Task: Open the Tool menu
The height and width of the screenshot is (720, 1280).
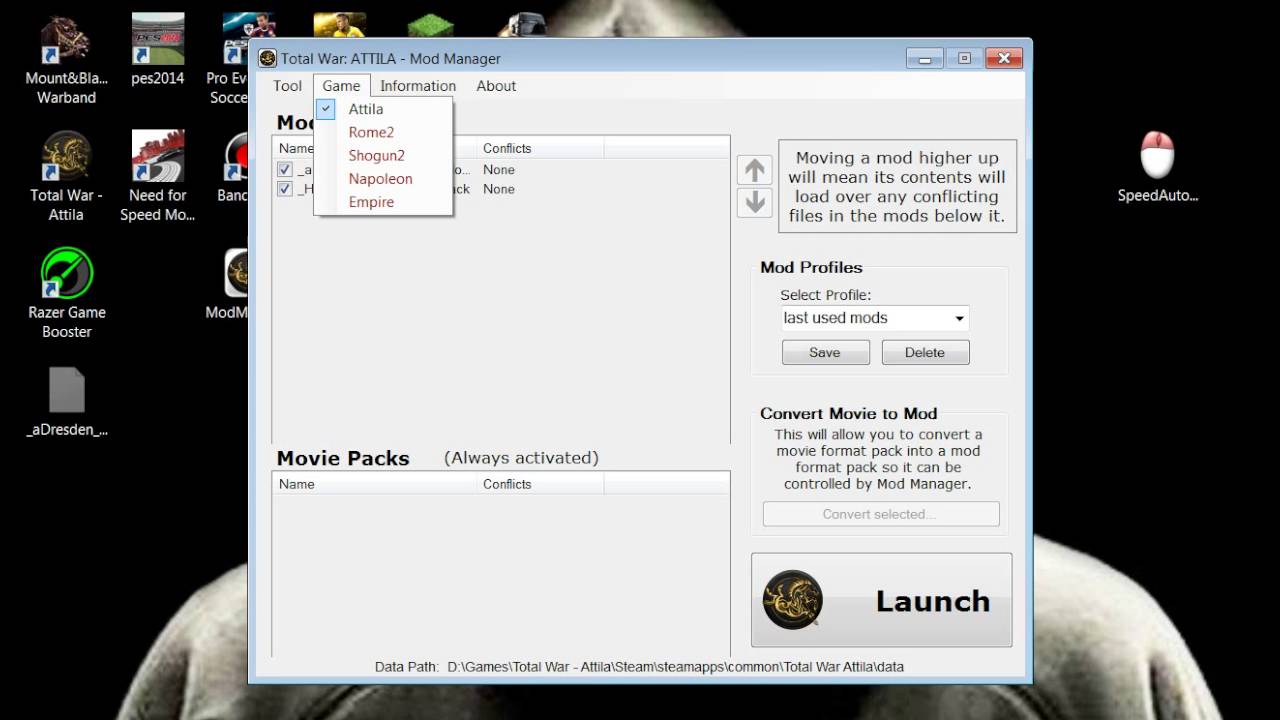Action: tap(287, 86)
